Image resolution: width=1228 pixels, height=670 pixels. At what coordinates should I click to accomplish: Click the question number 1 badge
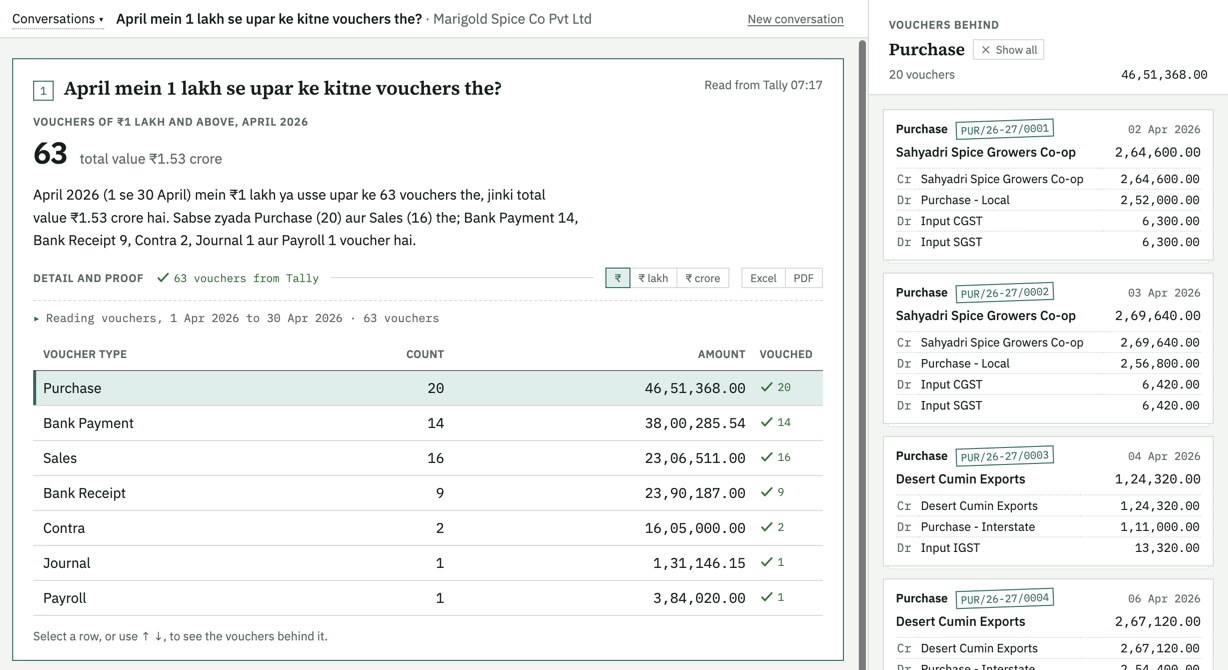point(43,90)
